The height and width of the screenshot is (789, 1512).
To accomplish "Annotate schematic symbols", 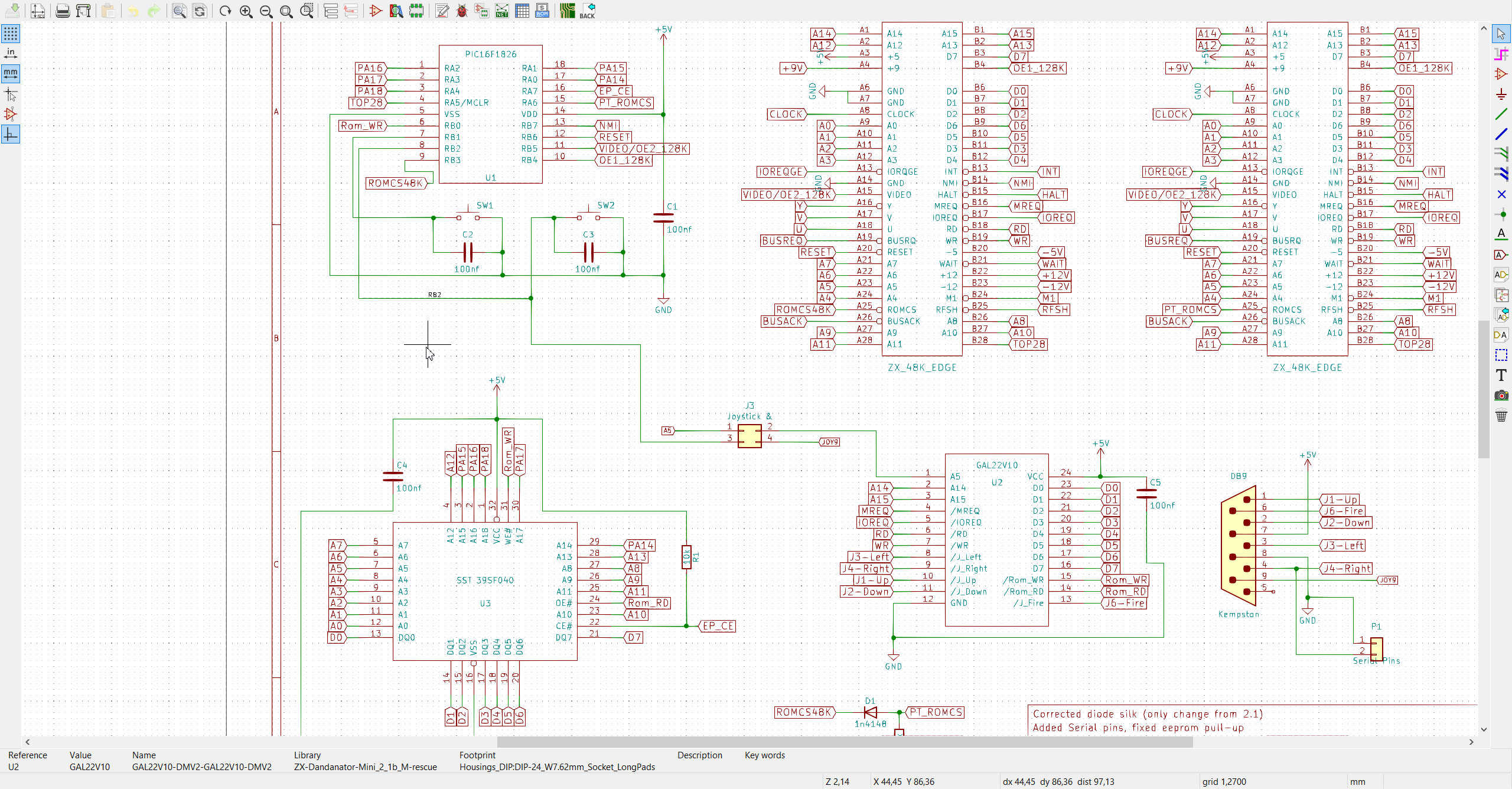I will point(442,10).
